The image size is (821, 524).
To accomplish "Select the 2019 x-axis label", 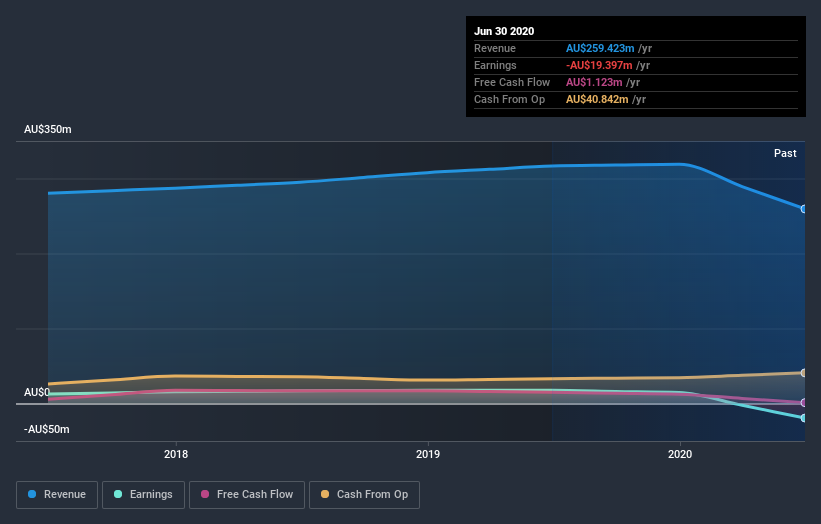I will click(x=428, y=454).
